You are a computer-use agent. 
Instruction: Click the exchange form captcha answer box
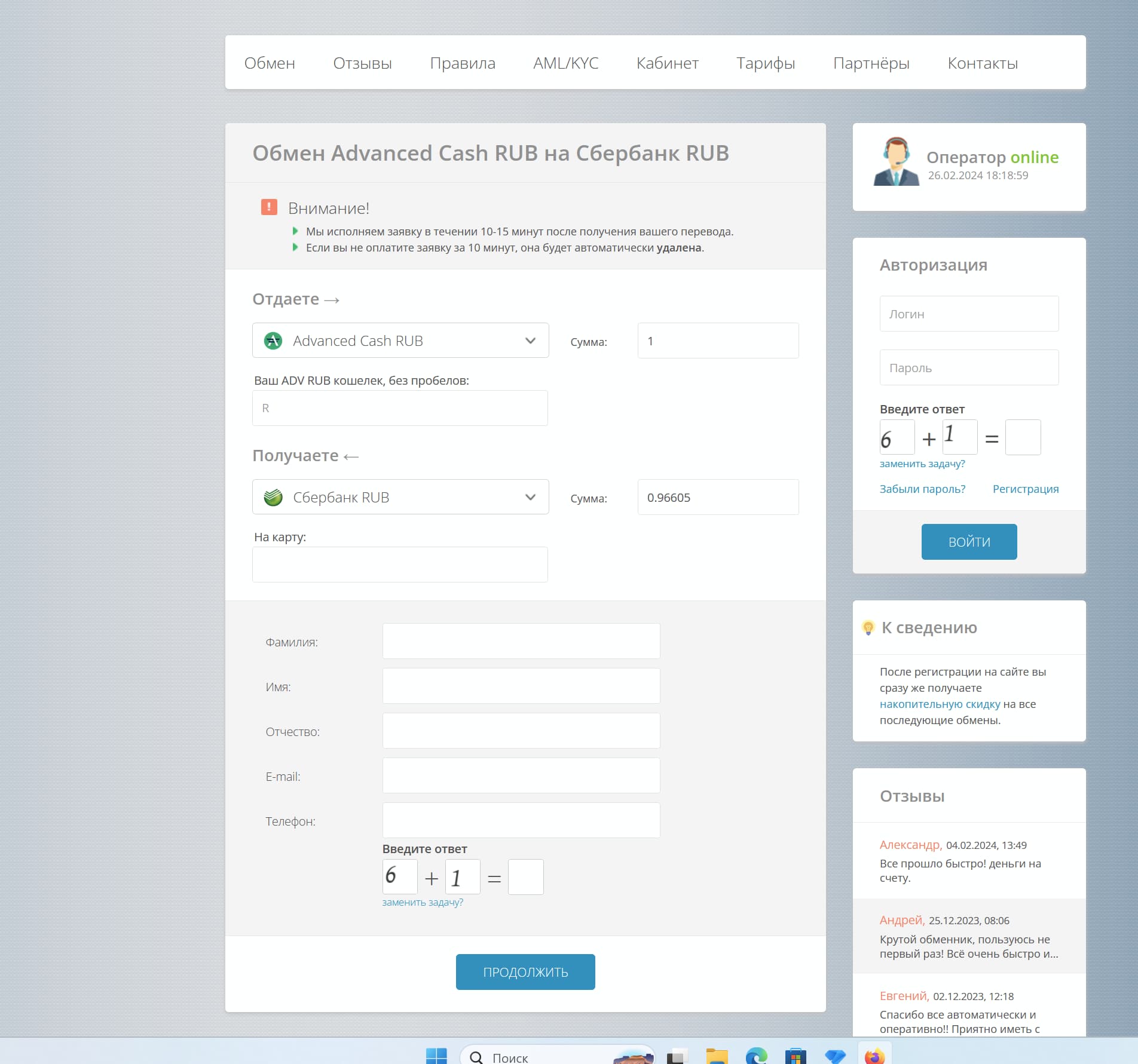(526, 877)
